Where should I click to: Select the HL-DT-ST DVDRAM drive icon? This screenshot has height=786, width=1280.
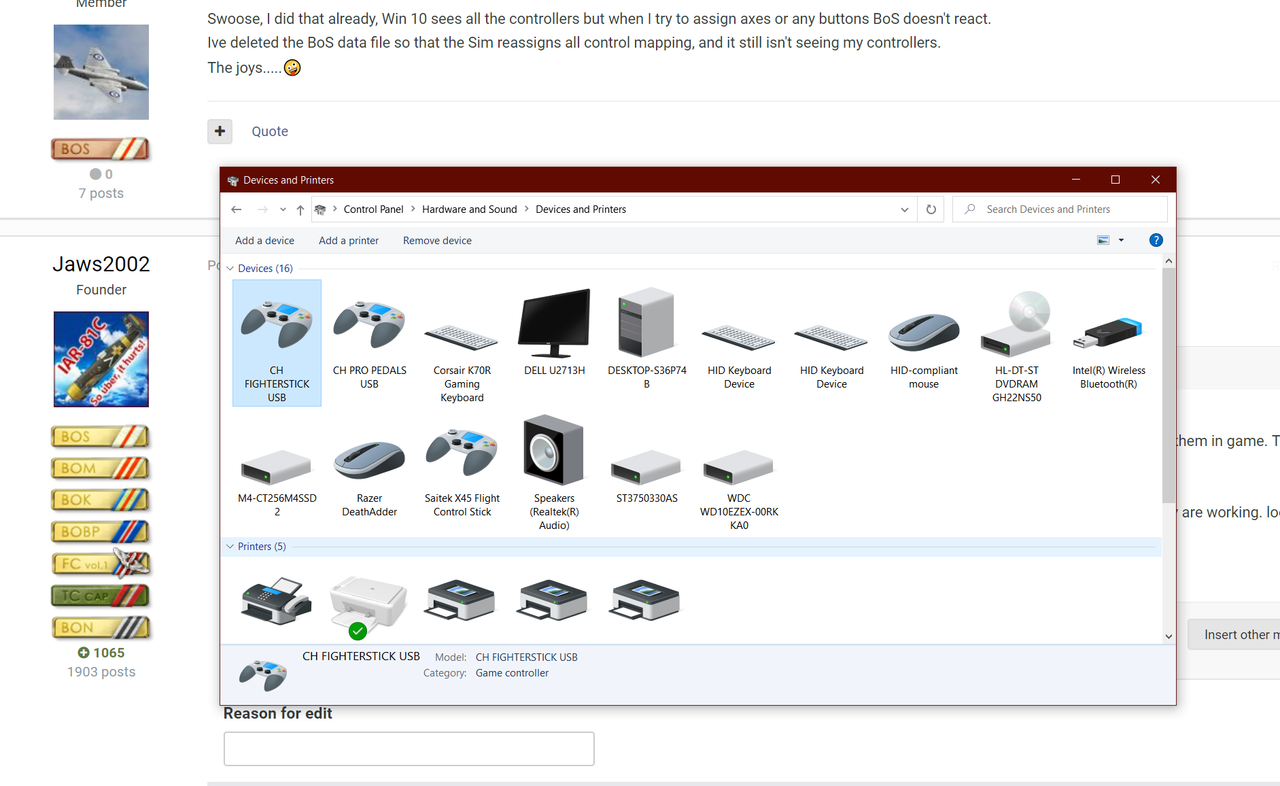point(1016,322)
